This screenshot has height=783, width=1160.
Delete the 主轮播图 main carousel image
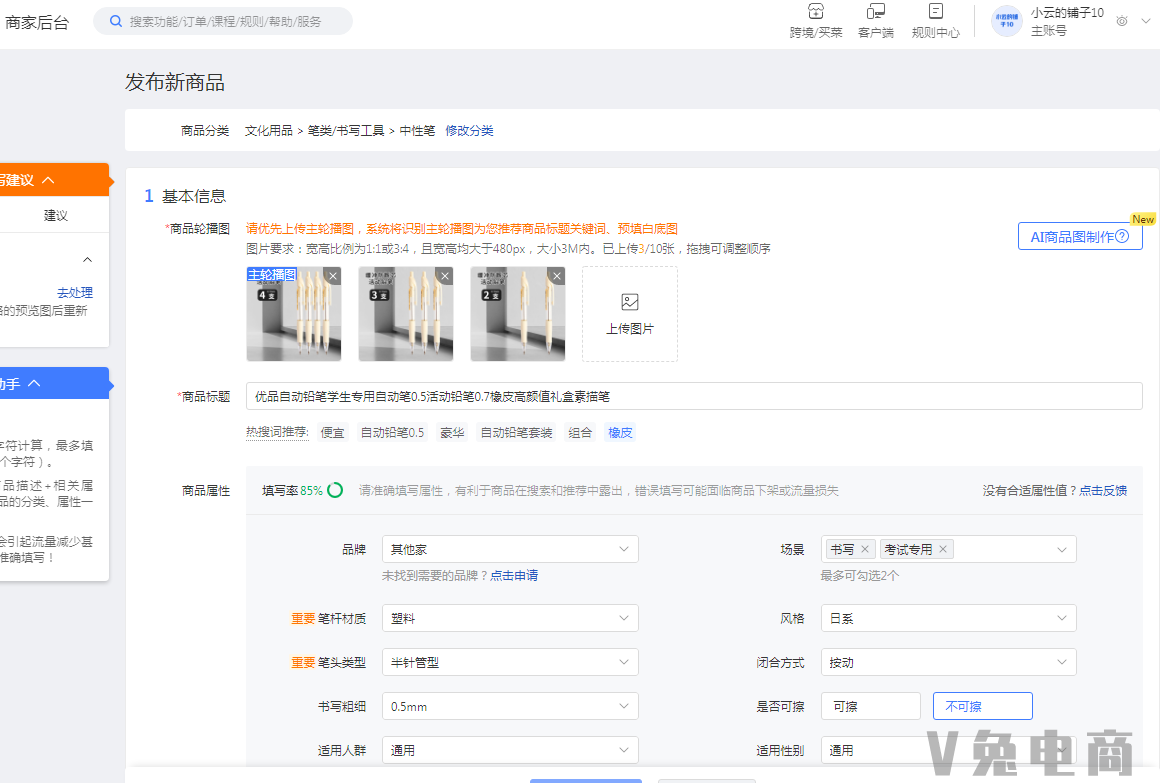(332, 275)
